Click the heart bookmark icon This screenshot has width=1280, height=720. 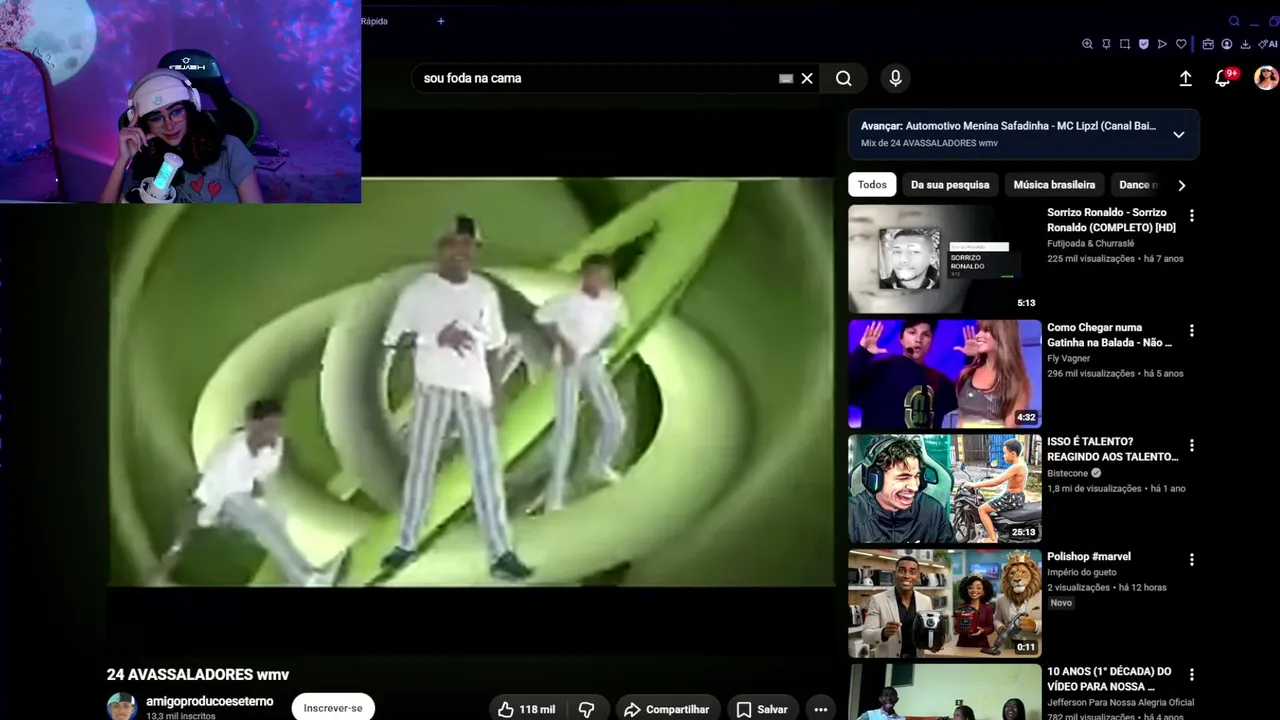click(1181, 44)
